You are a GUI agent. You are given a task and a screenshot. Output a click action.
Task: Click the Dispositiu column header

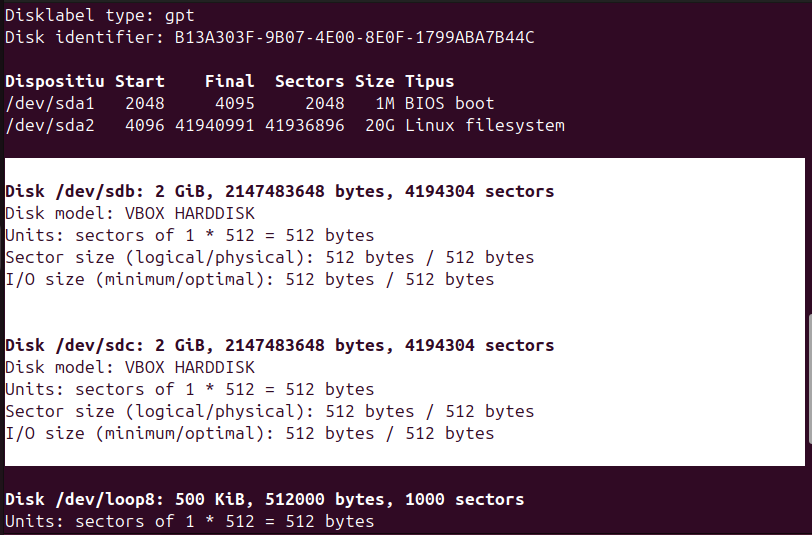(x=55, y=81)
